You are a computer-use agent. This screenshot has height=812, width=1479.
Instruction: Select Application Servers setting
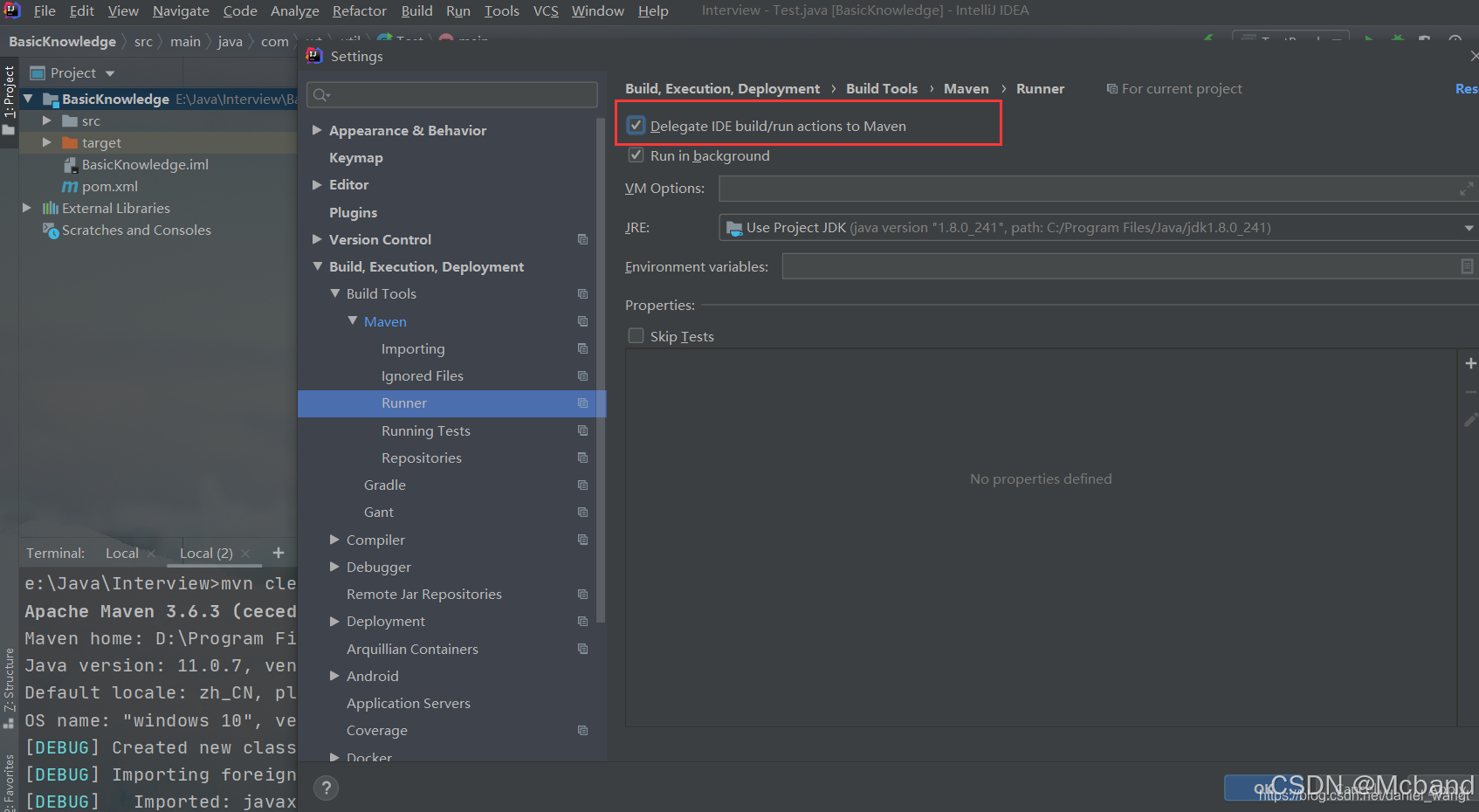point(409,703)
